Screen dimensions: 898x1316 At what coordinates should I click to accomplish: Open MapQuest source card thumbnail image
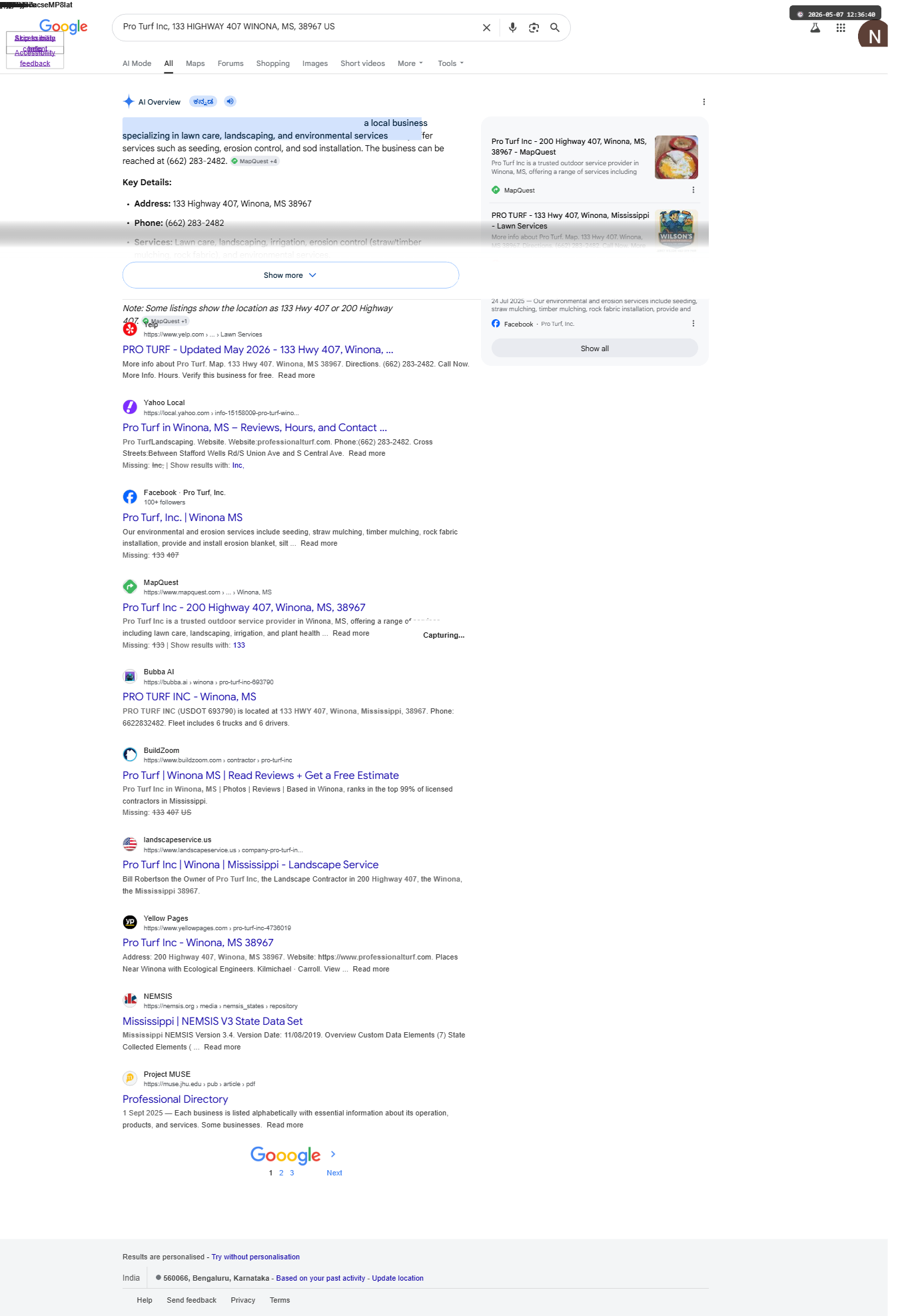[676, 157]
